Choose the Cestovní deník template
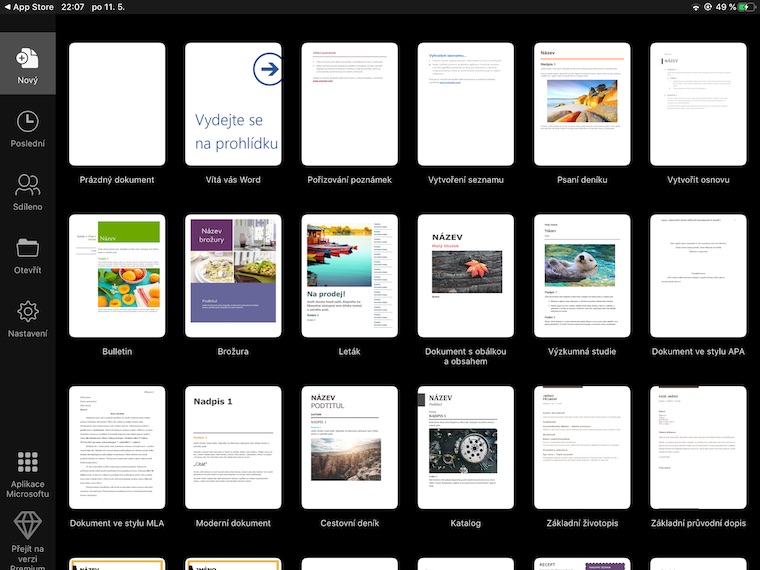 [350, 447]
